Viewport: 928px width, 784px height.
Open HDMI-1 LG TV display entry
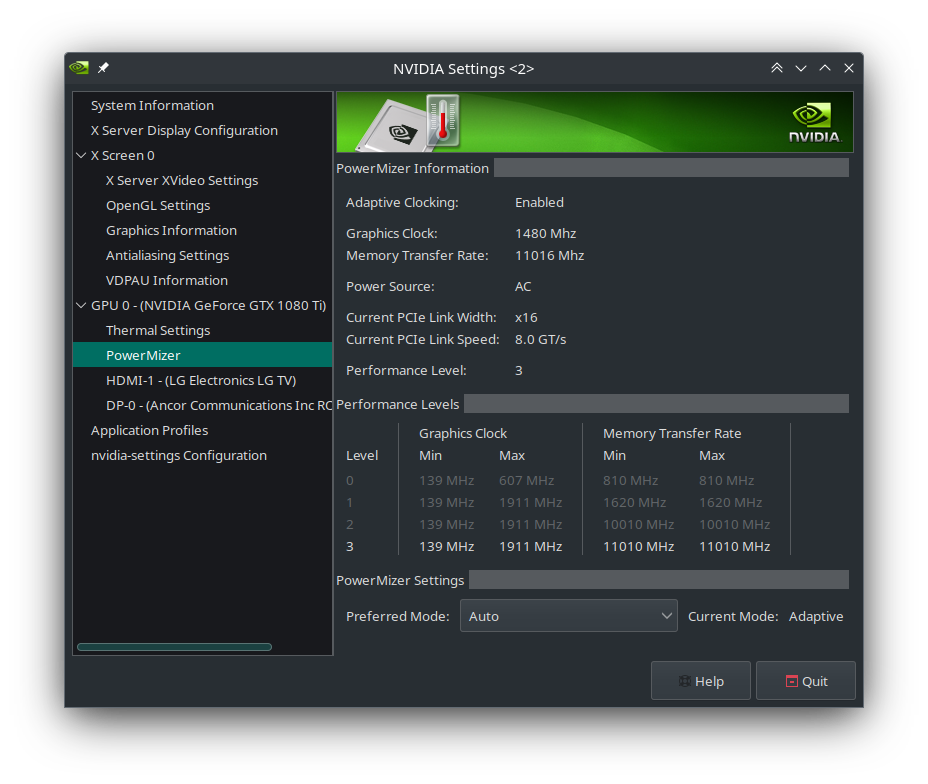tap(201, 380)
